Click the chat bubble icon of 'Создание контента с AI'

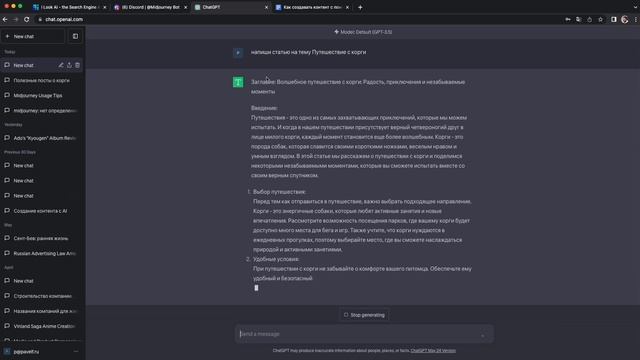tap(7, 211)
